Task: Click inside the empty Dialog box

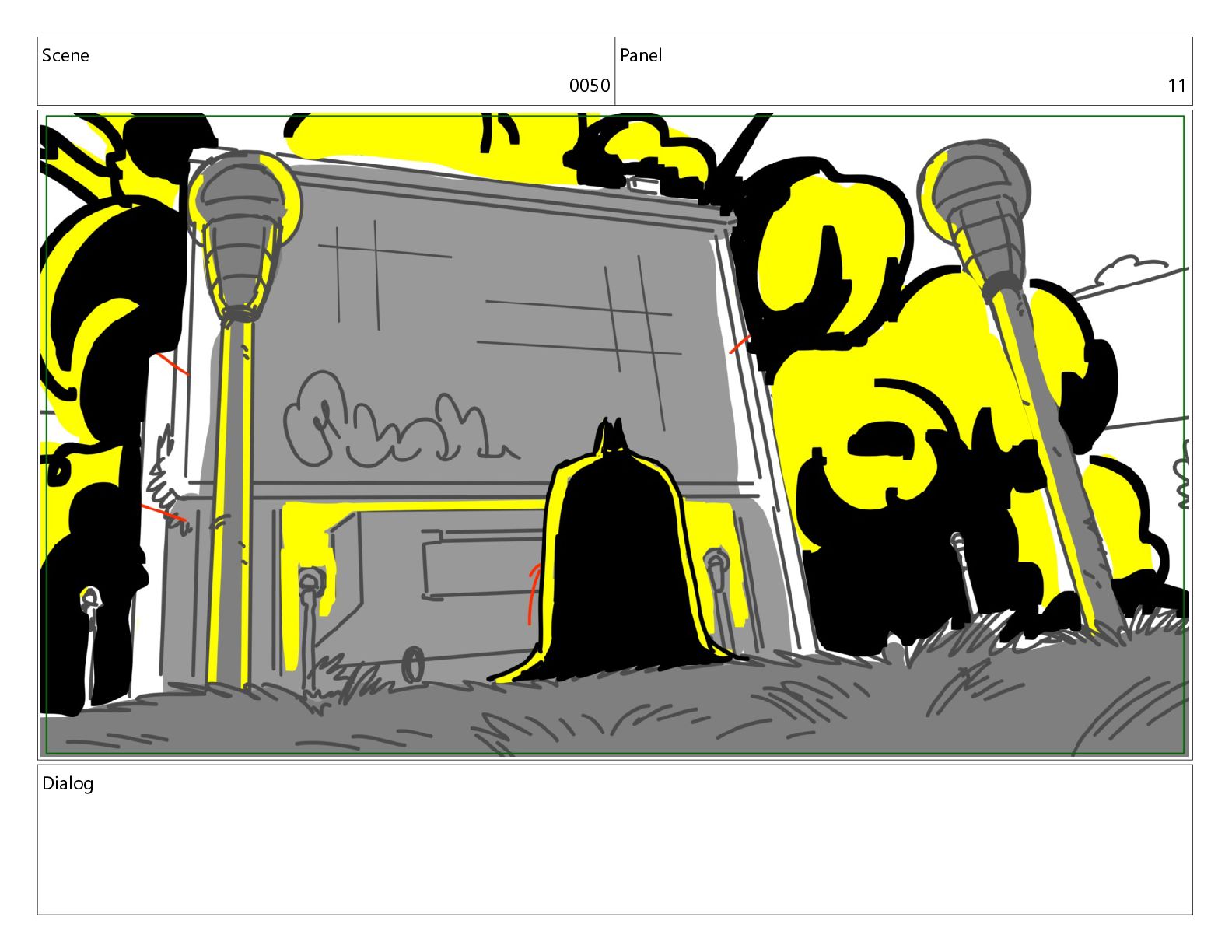Action: coord(614,840)
